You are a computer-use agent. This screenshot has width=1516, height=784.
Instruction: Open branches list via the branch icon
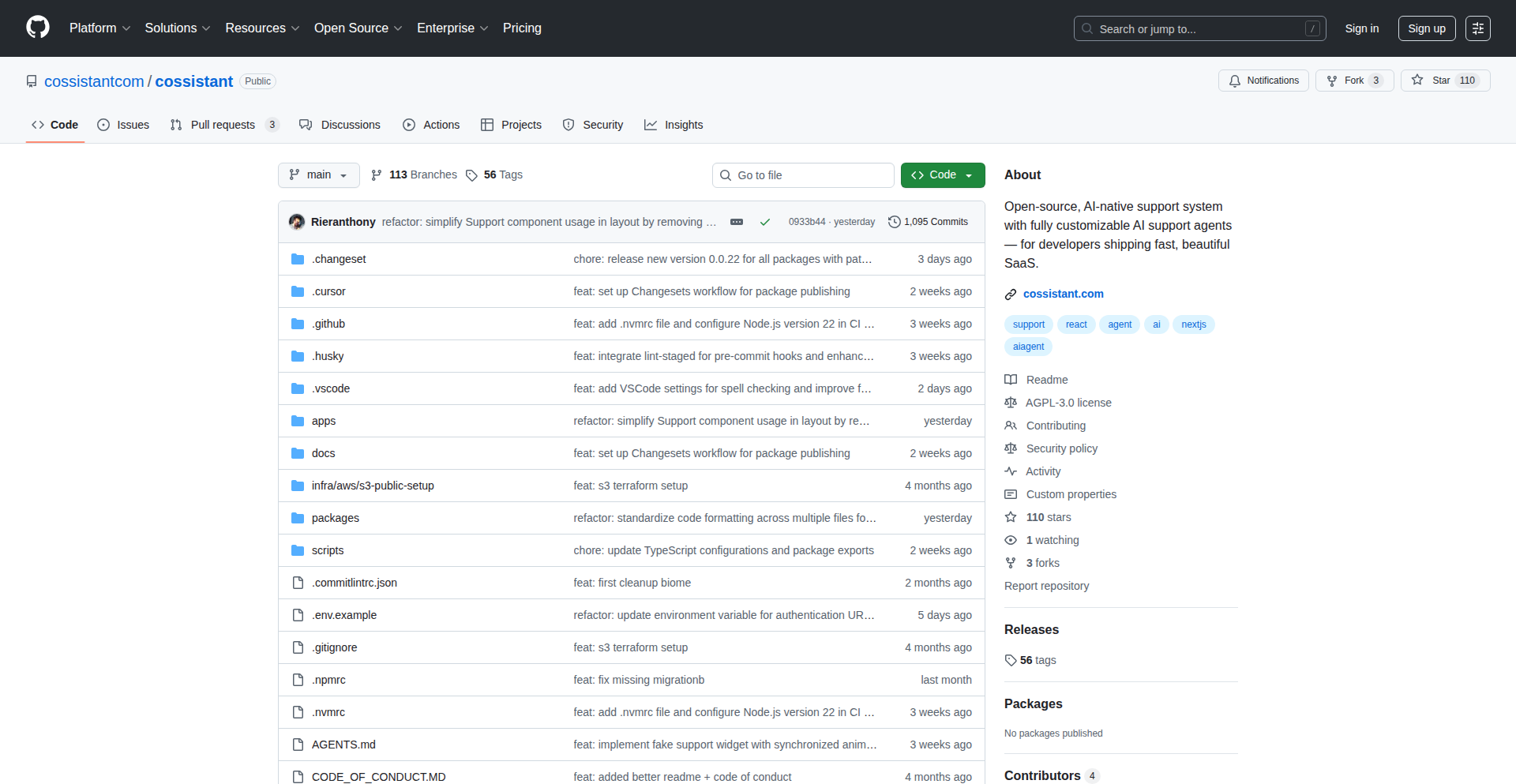[x=377, y=175]
